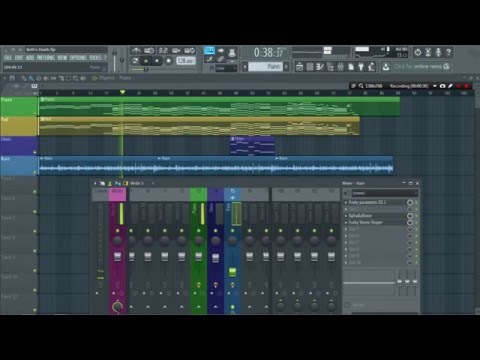
Task: Select the Piano playlist track header
Action: [19, 106]
